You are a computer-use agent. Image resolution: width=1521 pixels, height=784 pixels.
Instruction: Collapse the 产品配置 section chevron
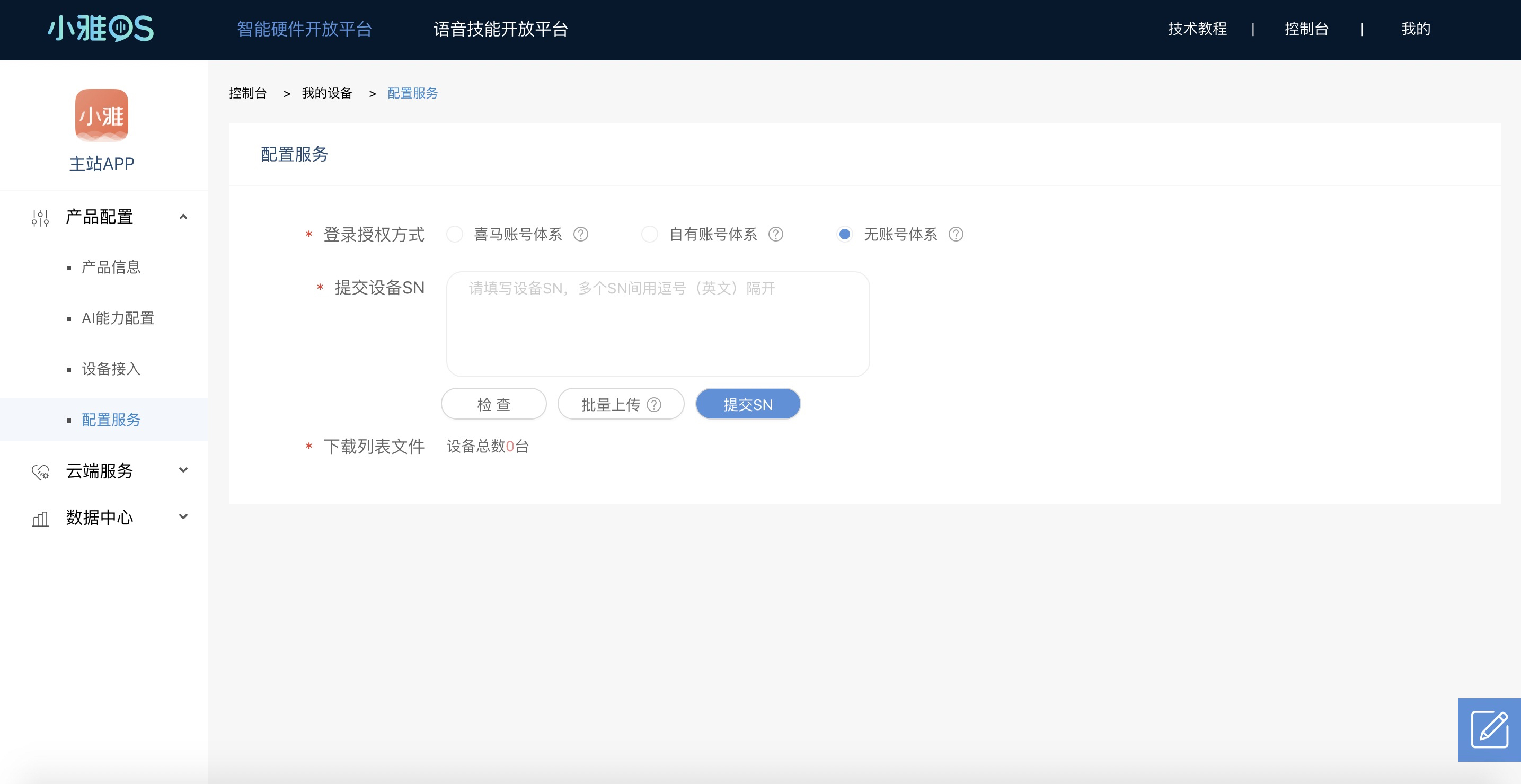coord(183,217)
